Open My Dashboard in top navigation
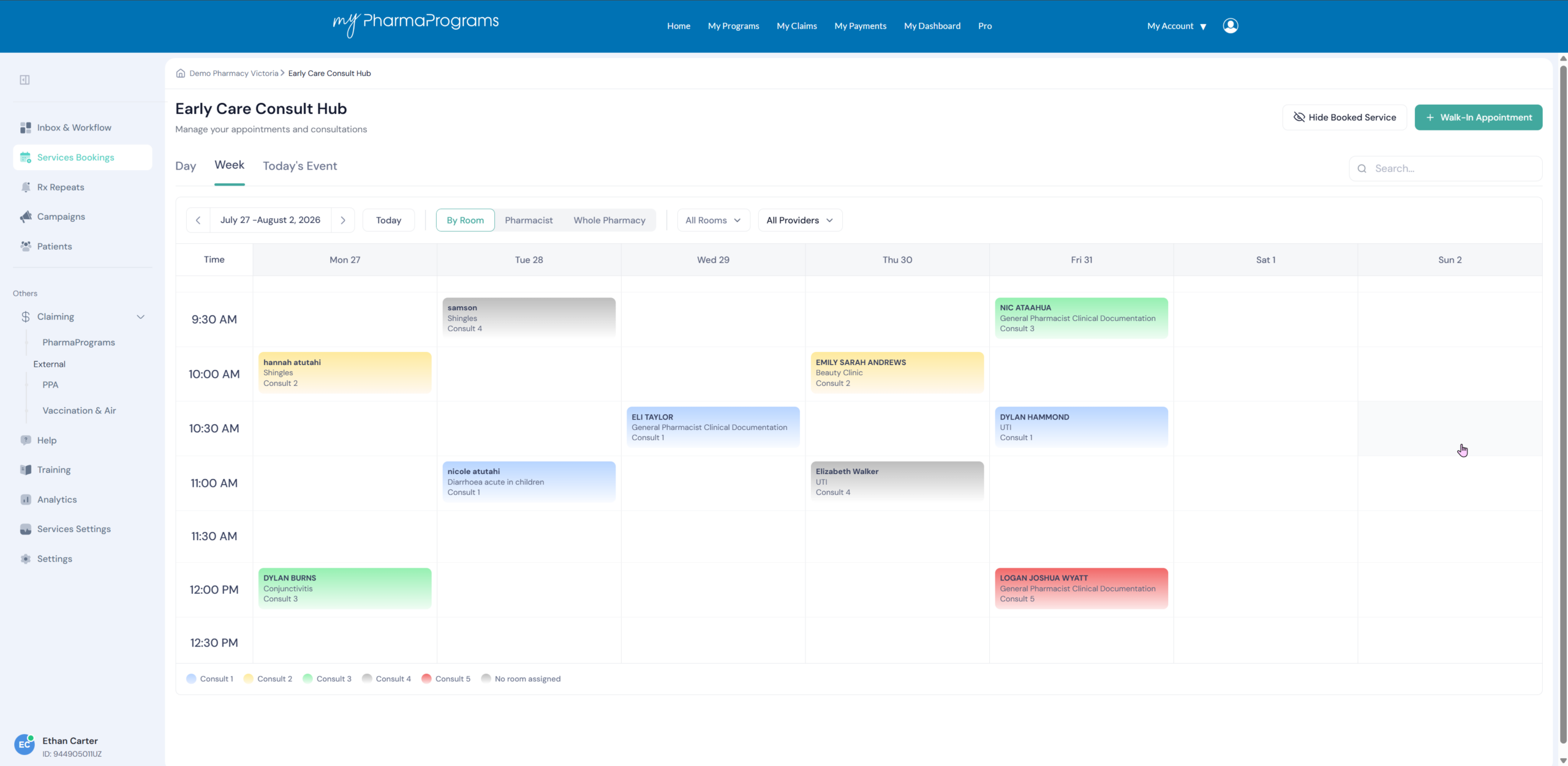Image resolution: width=1568 pixels, height=766 pixels. [x=932, y=26]
